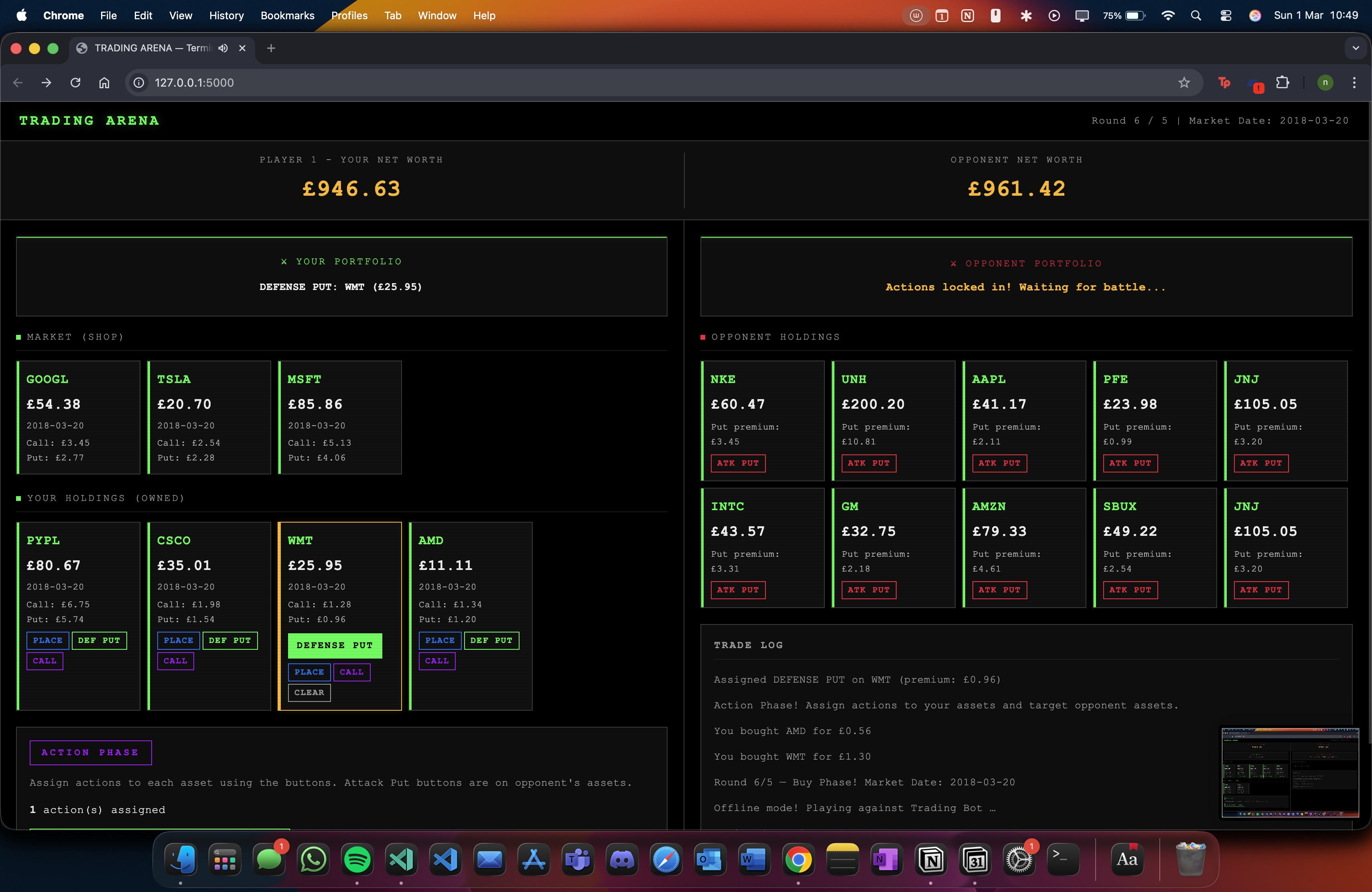This screenshot has height=892, width=1372.
Task: Open Chrome's three-dot menu
Action: (x=1354, y=82)
